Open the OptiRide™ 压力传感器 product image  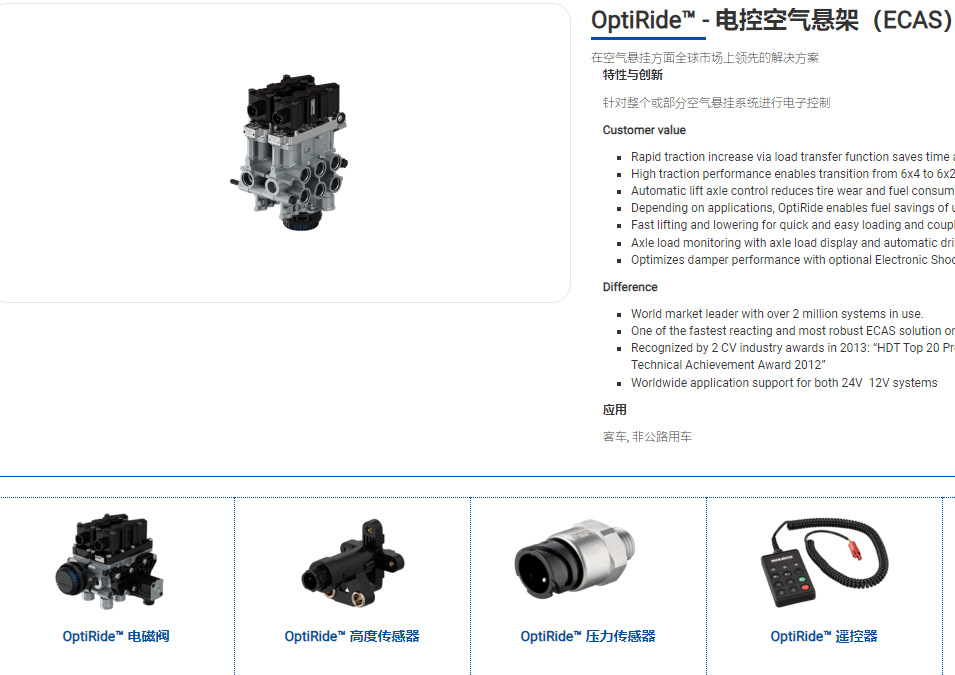pyautogui.click(x=574, y=559)
